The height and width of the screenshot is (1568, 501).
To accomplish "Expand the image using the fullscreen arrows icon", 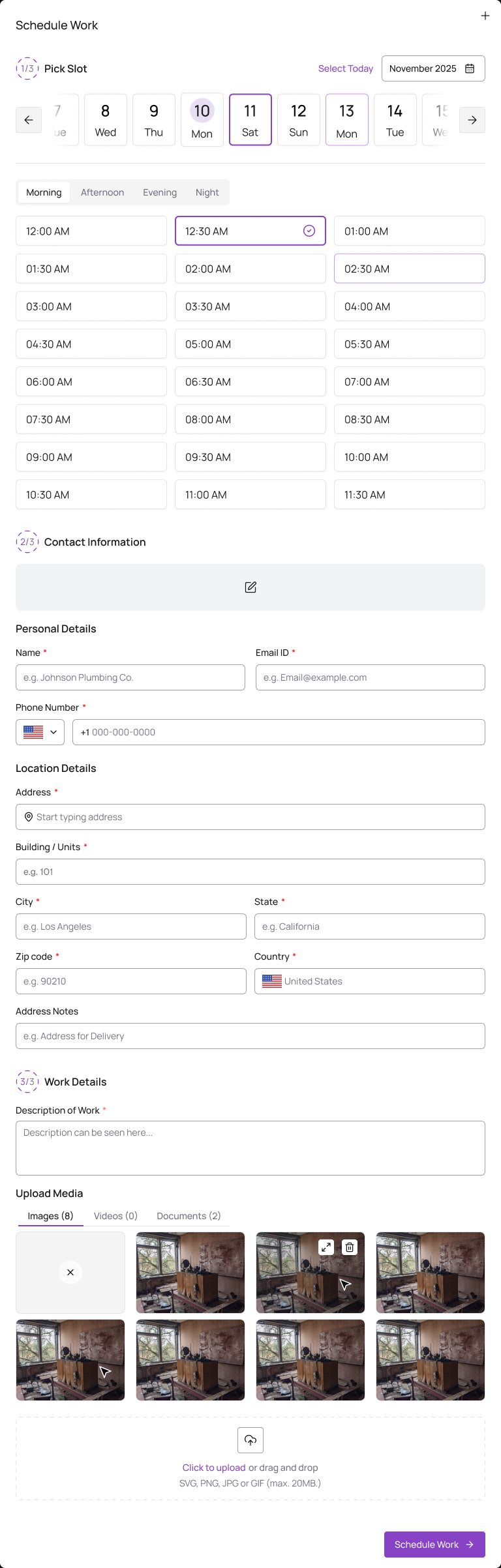I will point(326,1247).
